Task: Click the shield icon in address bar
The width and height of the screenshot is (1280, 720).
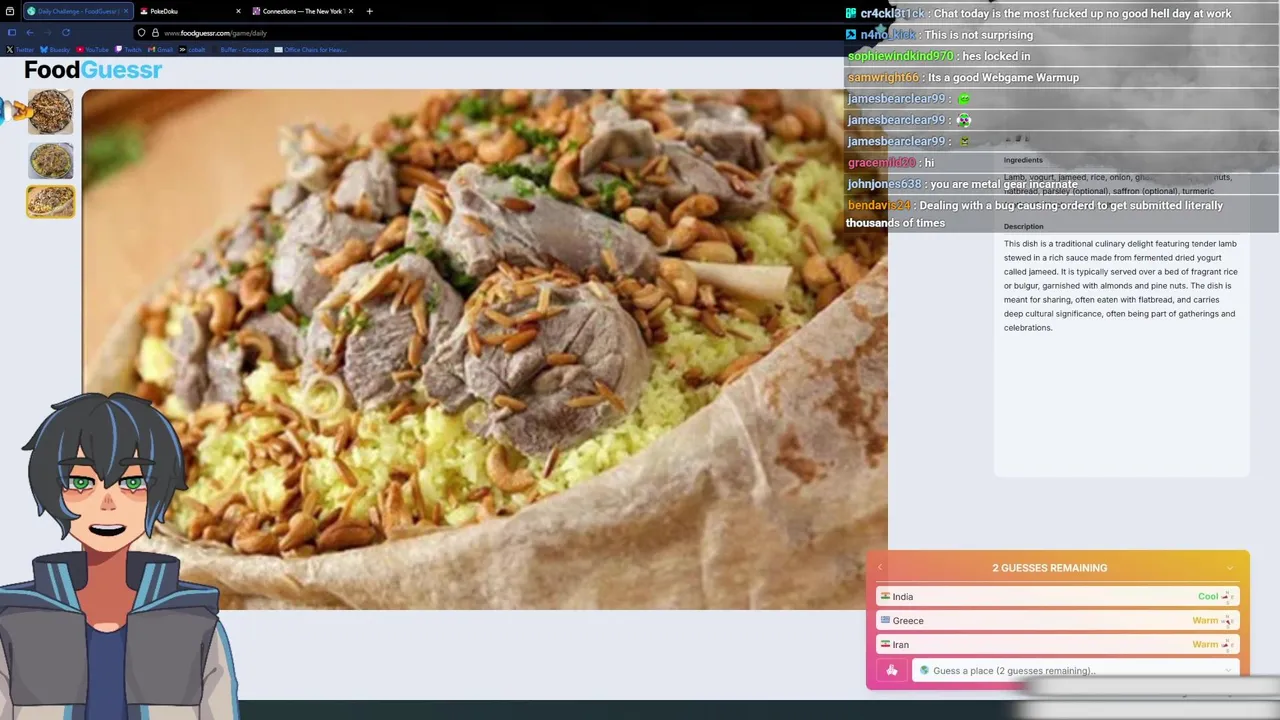Action: (x=141, y=33)
